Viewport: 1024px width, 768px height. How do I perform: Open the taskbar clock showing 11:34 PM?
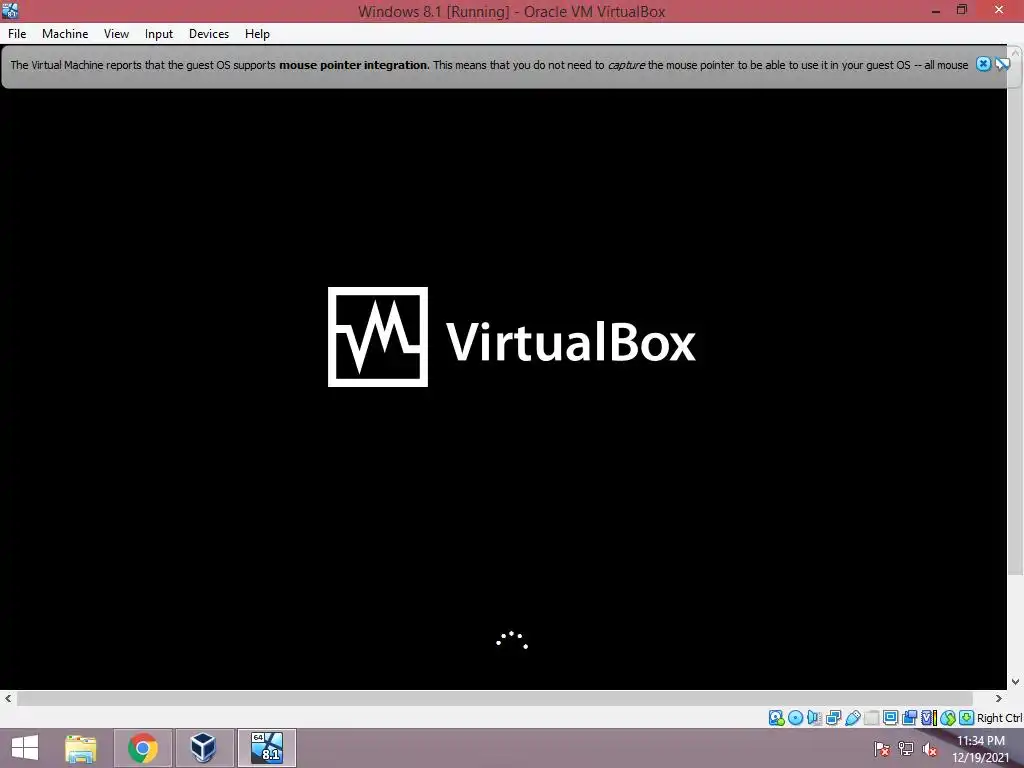coord(980,749)
